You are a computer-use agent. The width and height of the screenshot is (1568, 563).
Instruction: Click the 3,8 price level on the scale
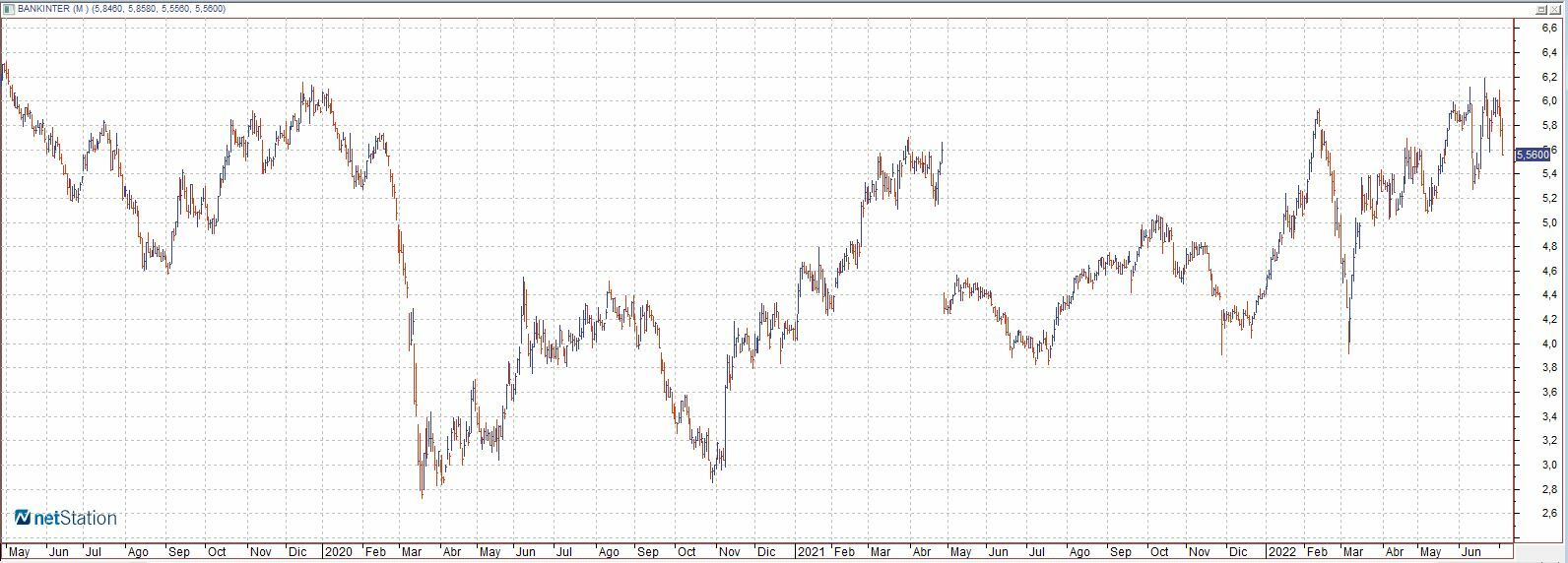(x=1549, y=368)
